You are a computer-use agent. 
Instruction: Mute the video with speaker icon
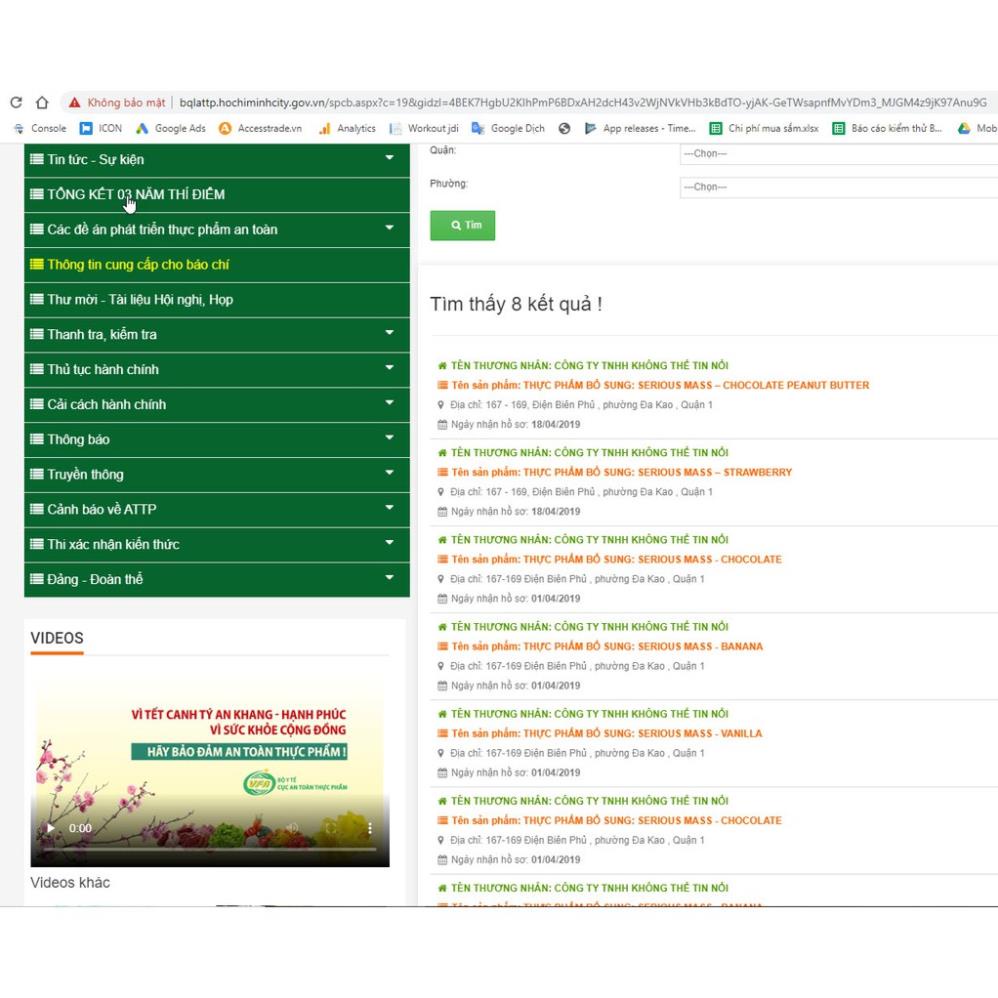tap(293, 828)
